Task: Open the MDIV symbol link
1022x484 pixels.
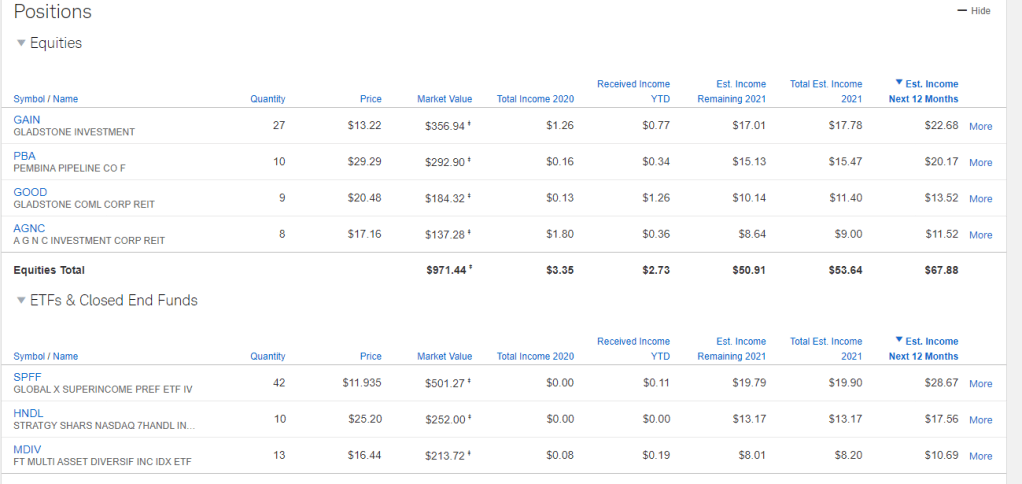Action: click(27, 449)
